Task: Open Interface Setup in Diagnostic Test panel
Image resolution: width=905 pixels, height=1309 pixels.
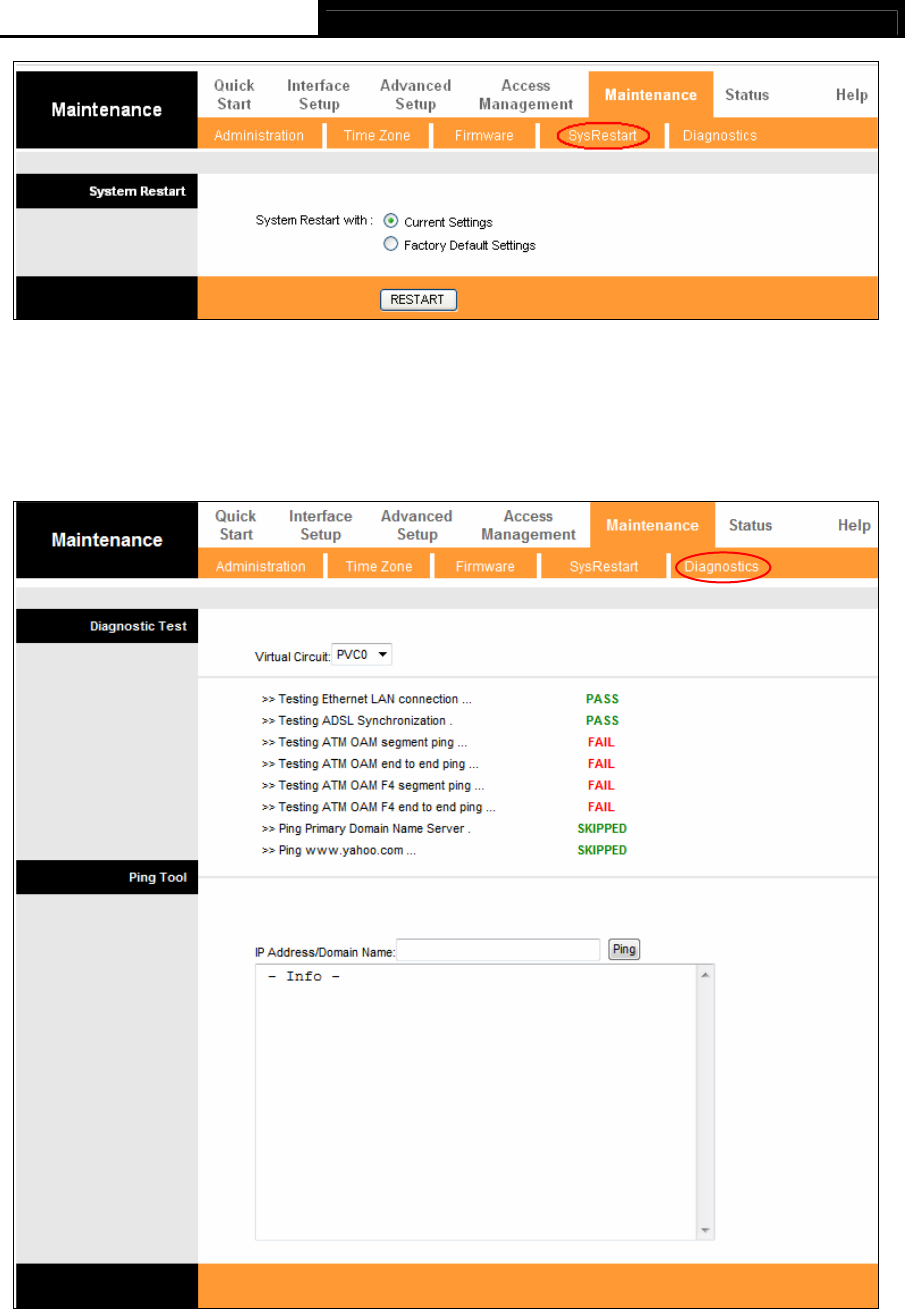Action: (320, 526)
